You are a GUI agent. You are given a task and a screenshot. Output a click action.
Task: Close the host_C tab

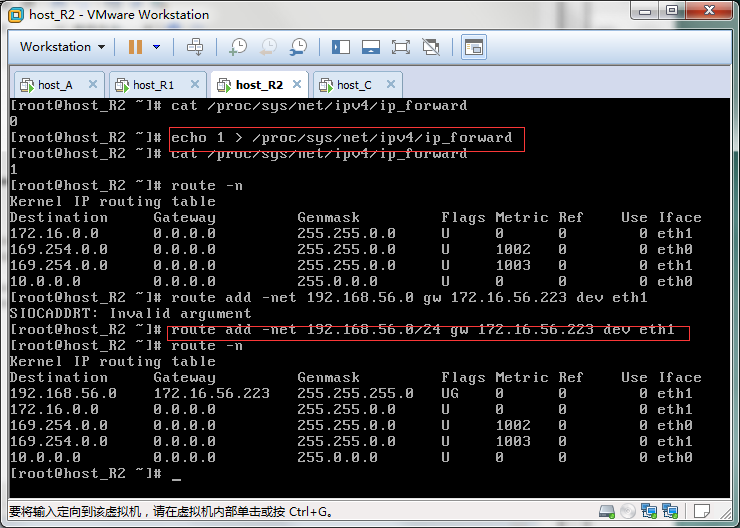(390, 85)
